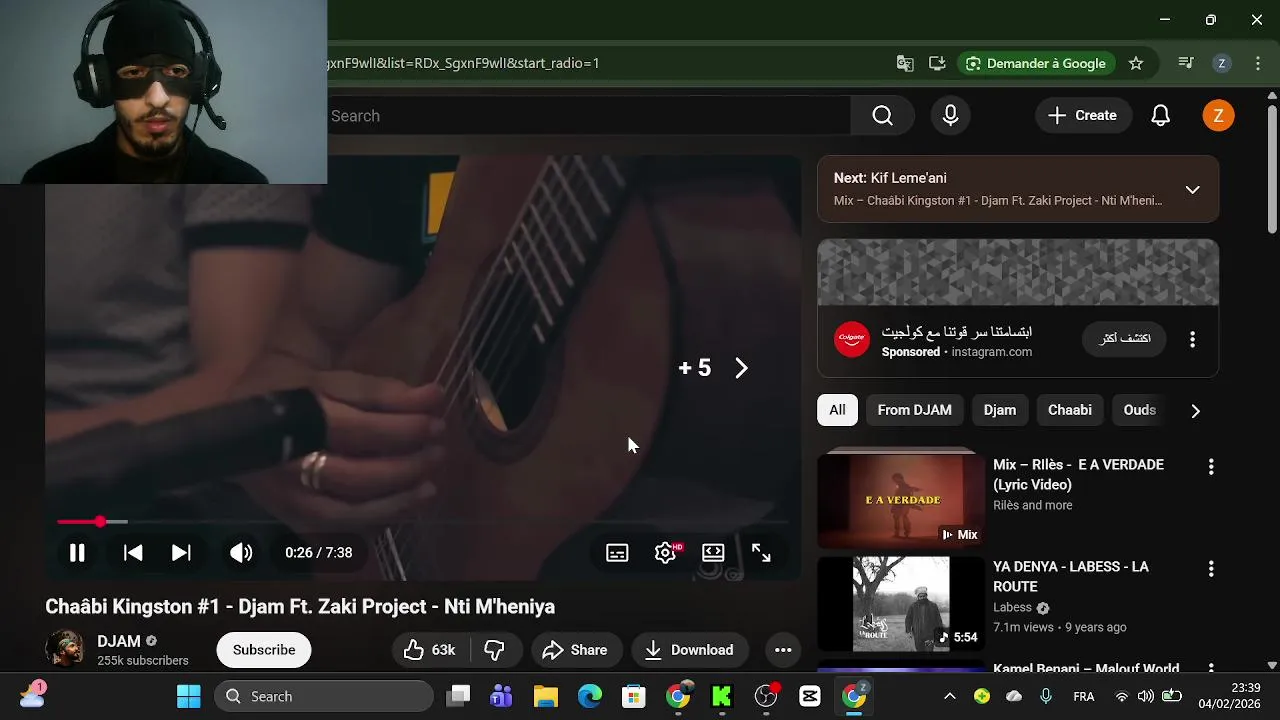Open video settings gear
Screen dimensions: 1280x720
(666, 552)
